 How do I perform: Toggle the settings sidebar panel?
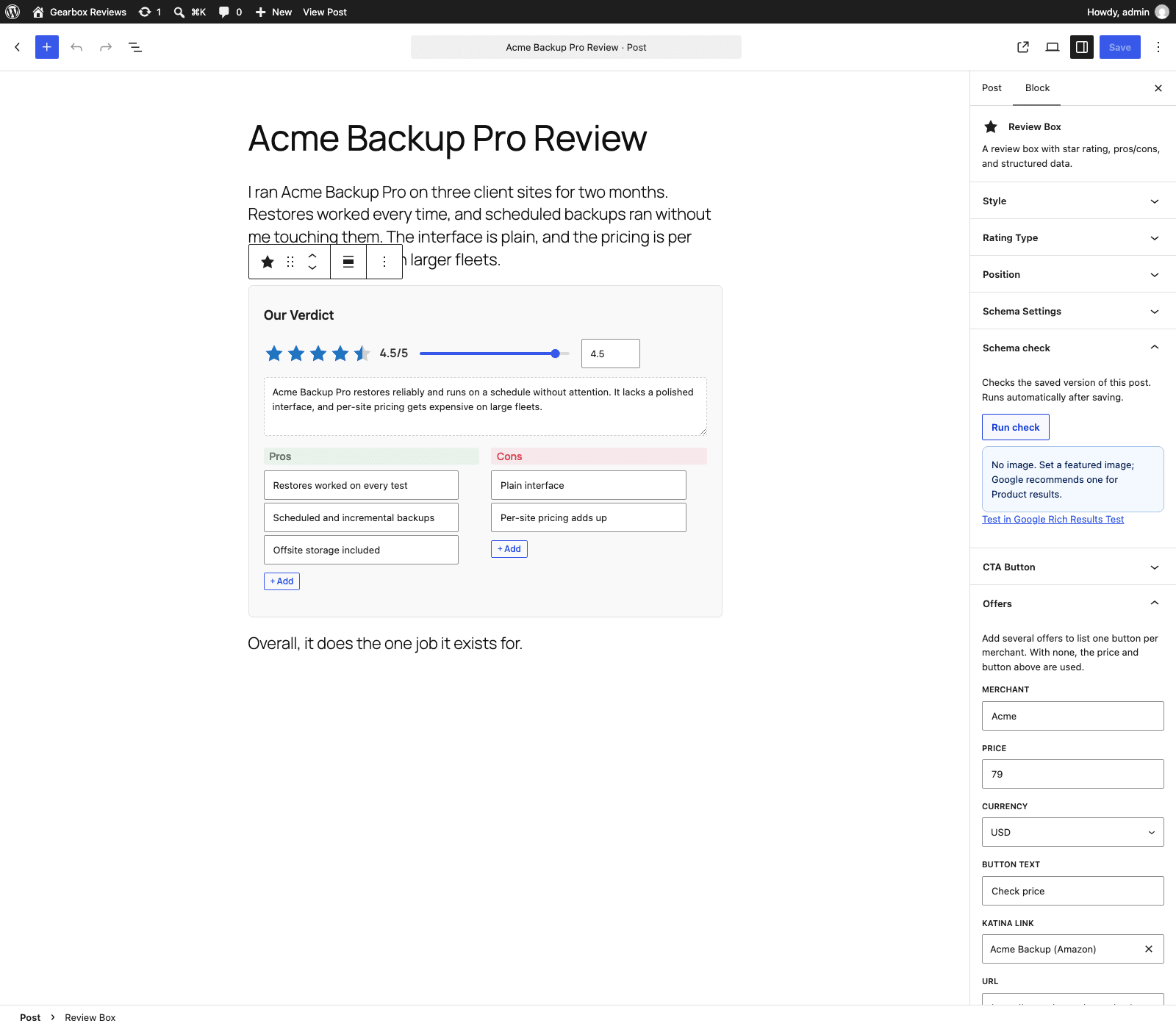click(x=1082, y=47)
